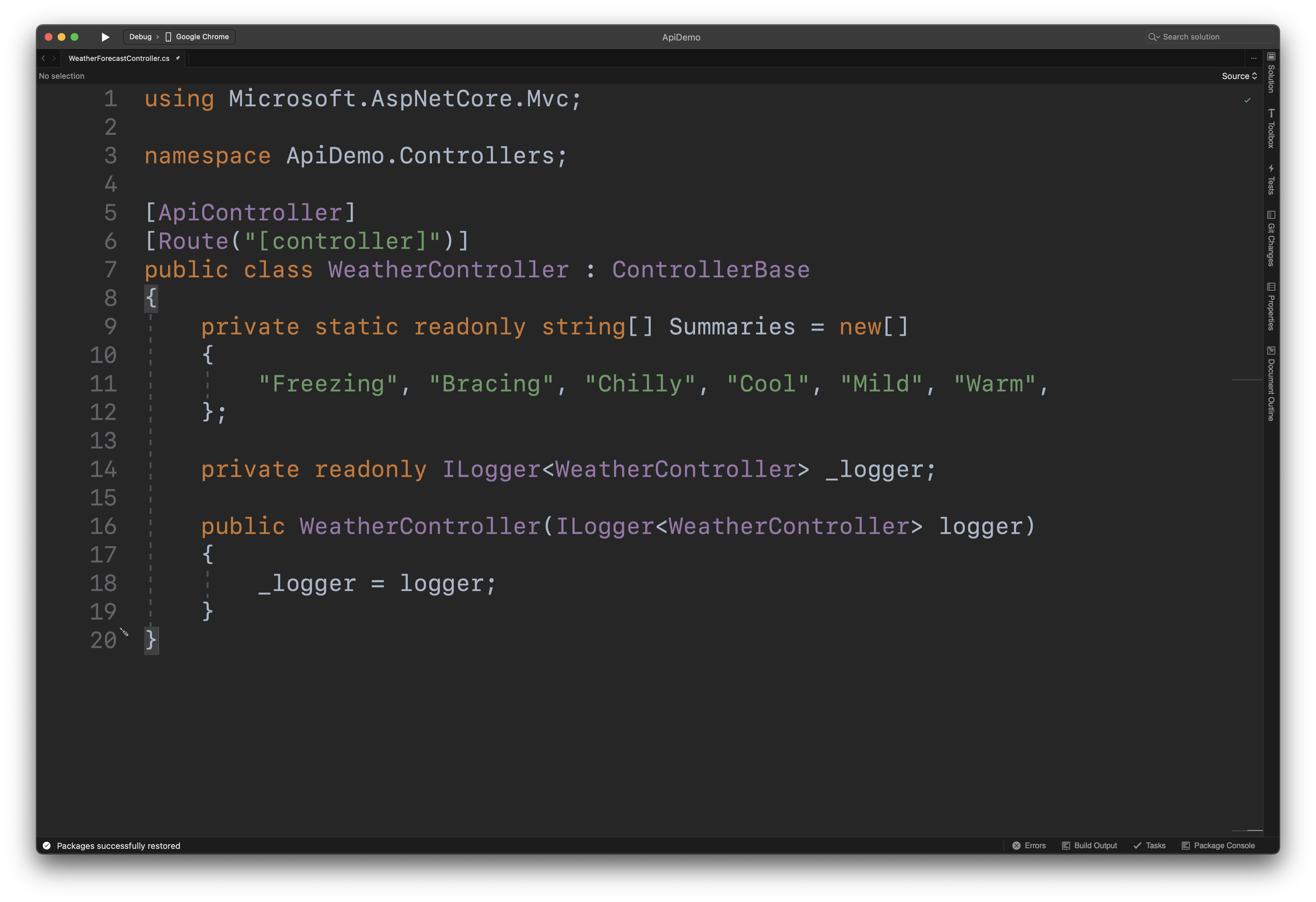Click the highlighted opening brace on line 8
1316x902 pixels.
(151, 298)
